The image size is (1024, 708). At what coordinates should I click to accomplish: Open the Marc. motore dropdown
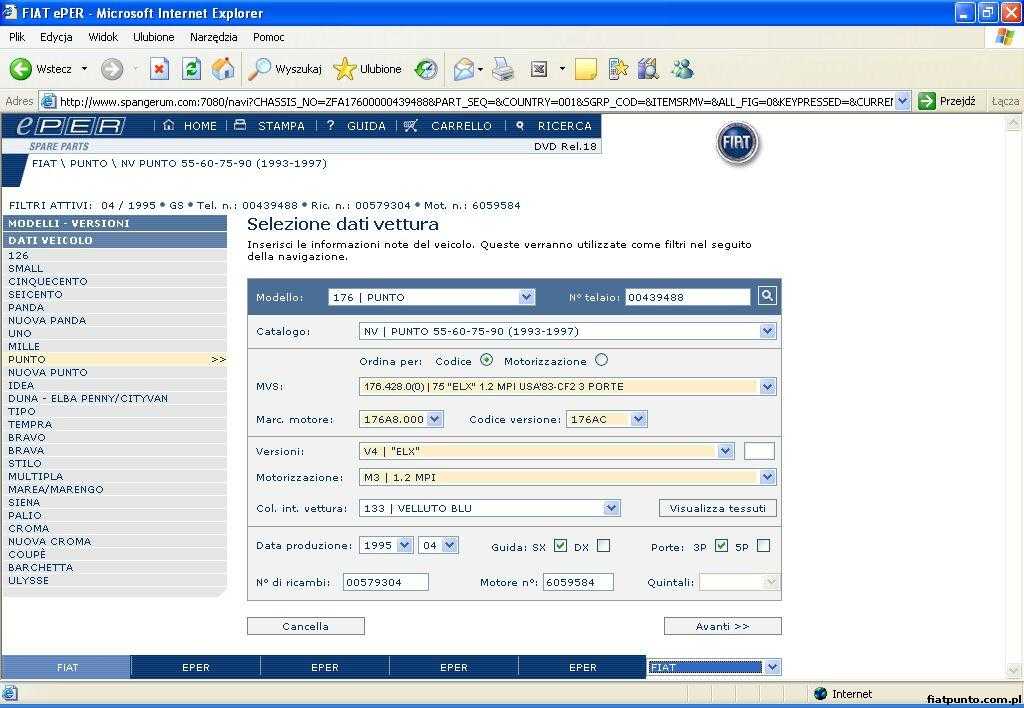435,419
